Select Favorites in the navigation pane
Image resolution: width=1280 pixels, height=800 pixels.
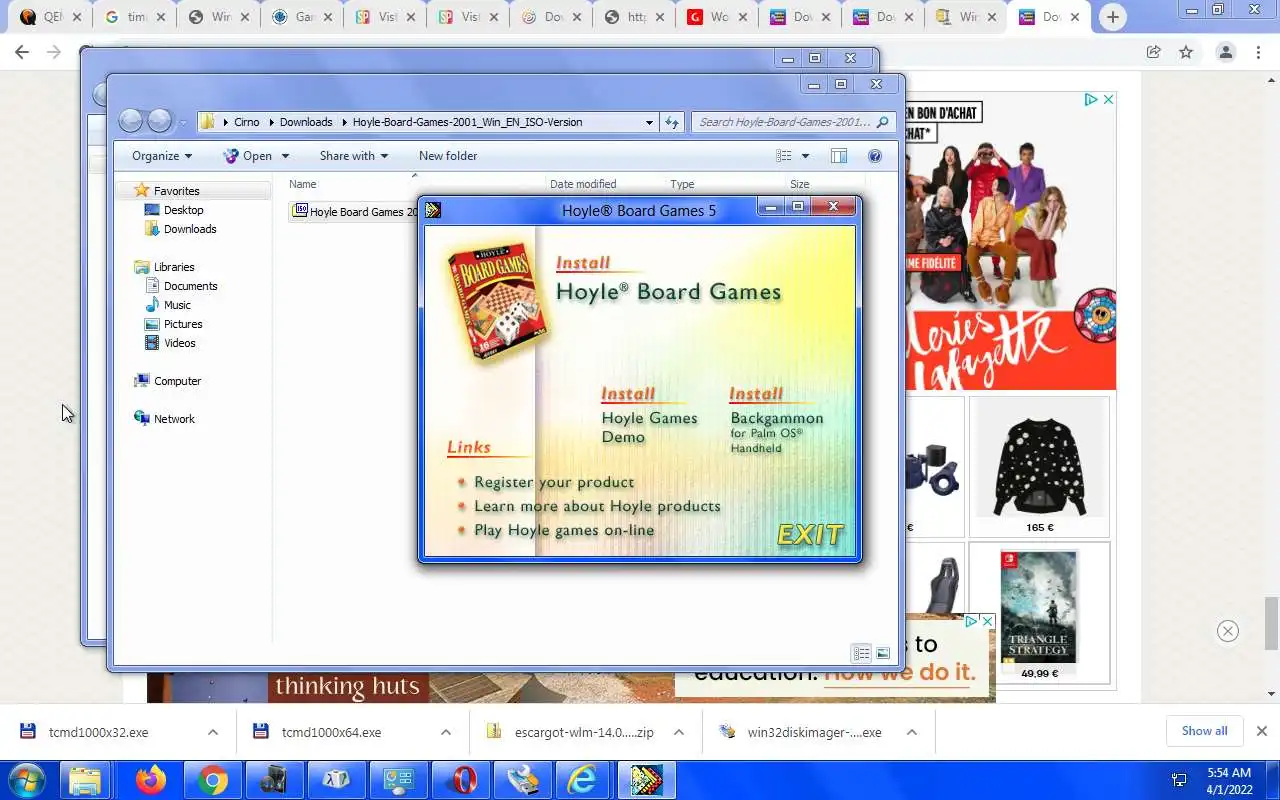click(176, 191)
